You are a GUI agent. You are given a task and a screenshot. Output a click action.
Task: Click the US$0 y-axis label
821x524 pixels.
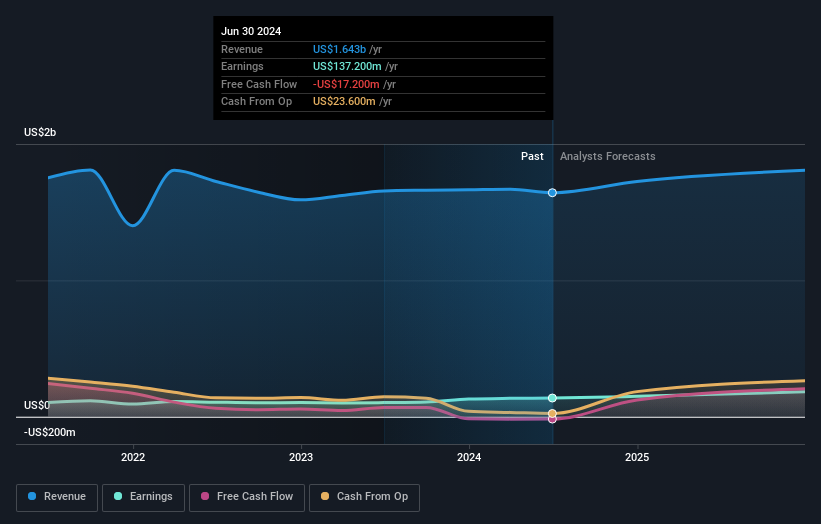pos(37,405)
